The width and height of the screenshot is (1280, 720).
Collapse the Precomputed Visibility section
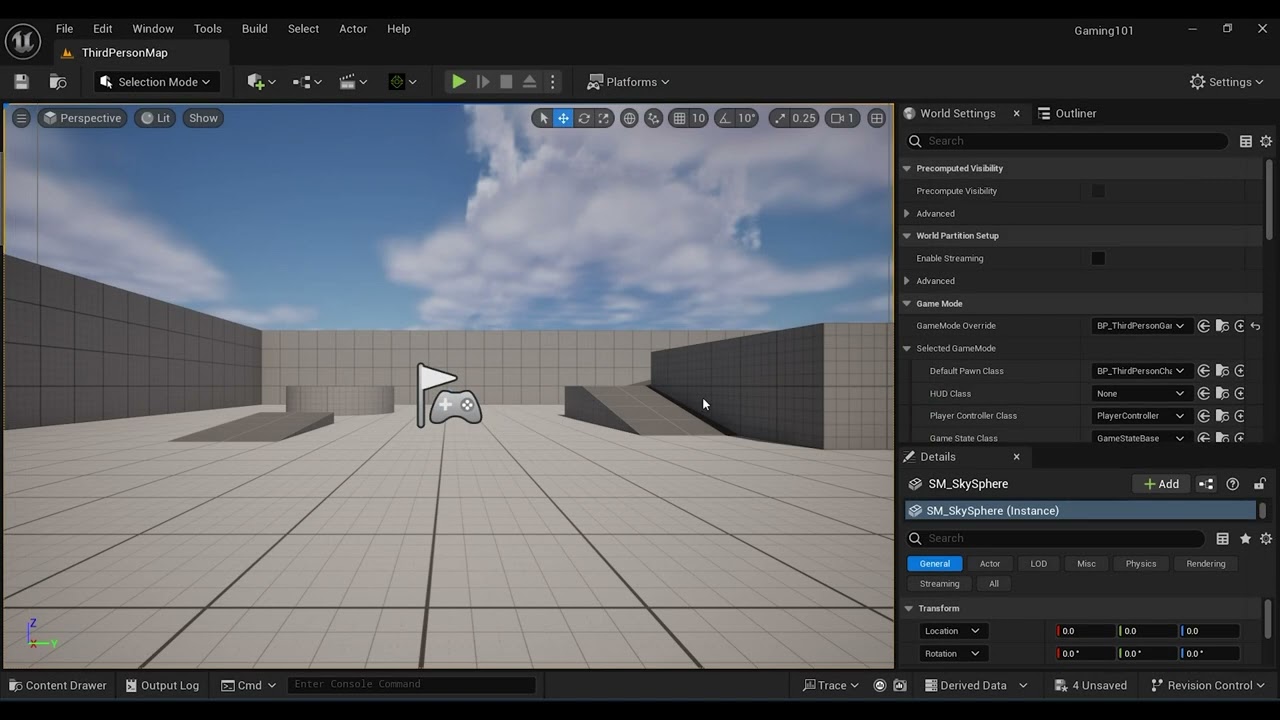pyautogui.click(x=907, y=168)
